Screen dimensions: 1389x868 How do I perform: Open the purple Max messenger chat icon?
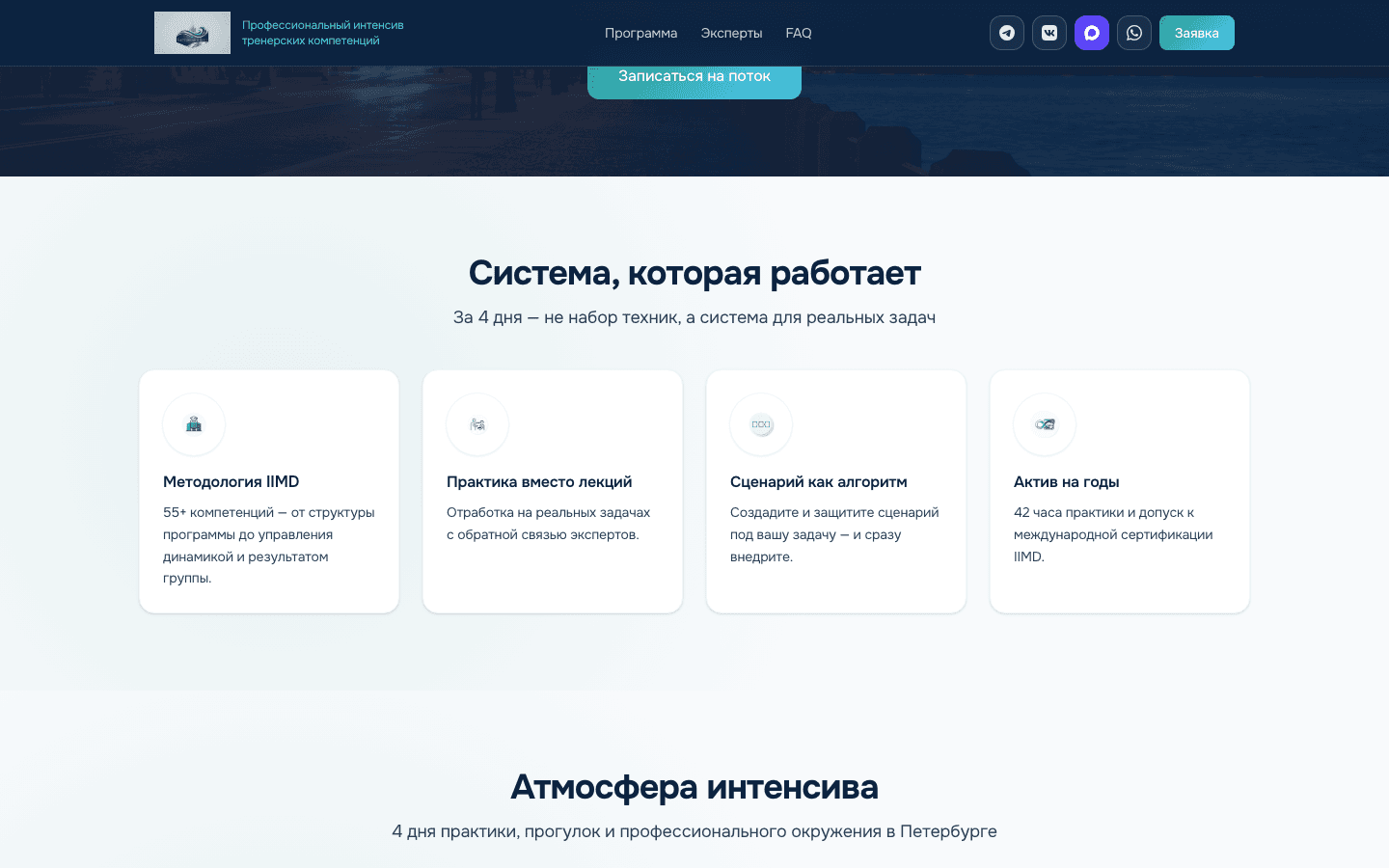[1092, 33]
